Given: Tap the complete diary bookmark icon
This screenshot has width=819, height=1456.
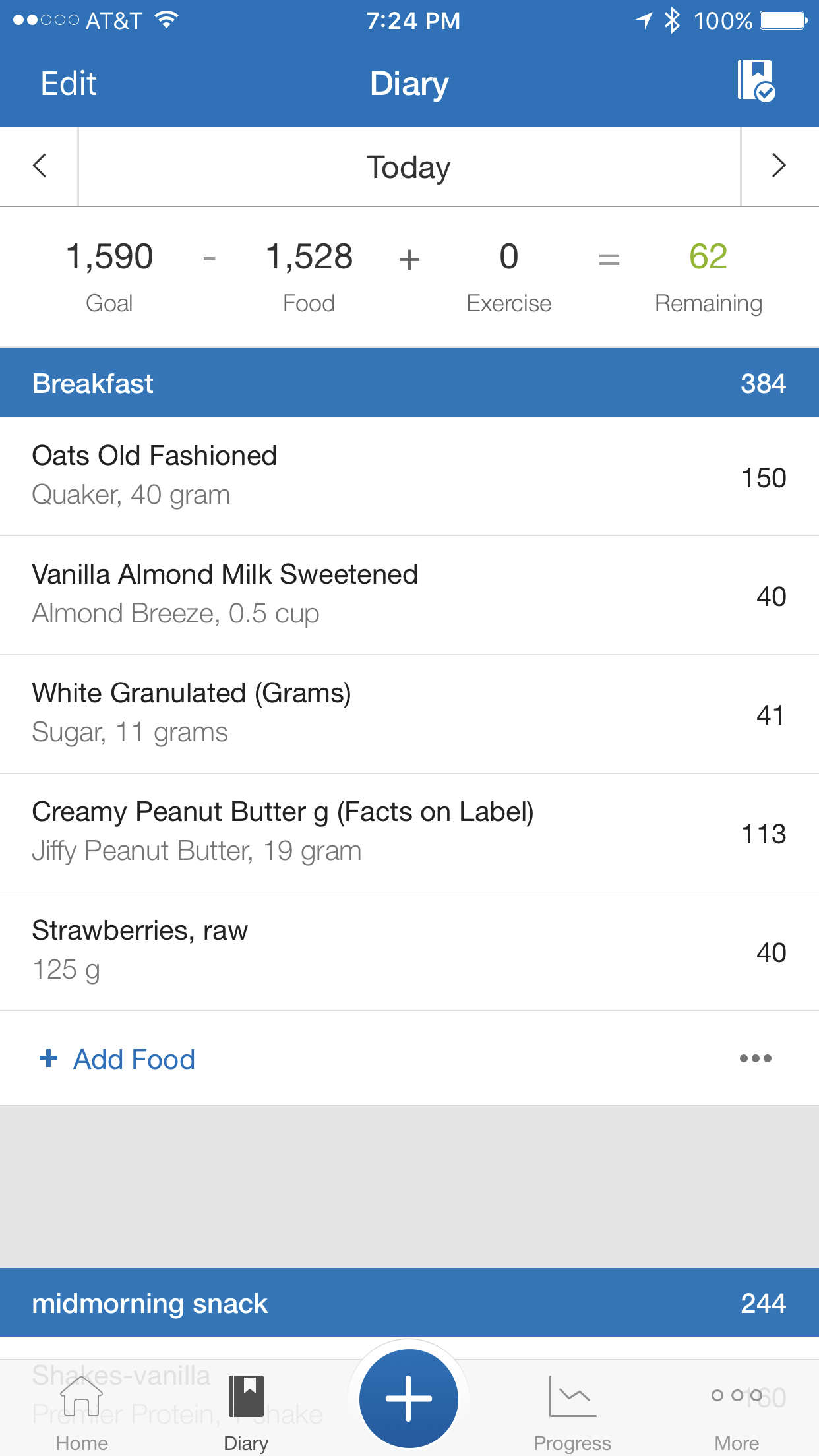Looking at the screenshot, I should click(756, 81).
